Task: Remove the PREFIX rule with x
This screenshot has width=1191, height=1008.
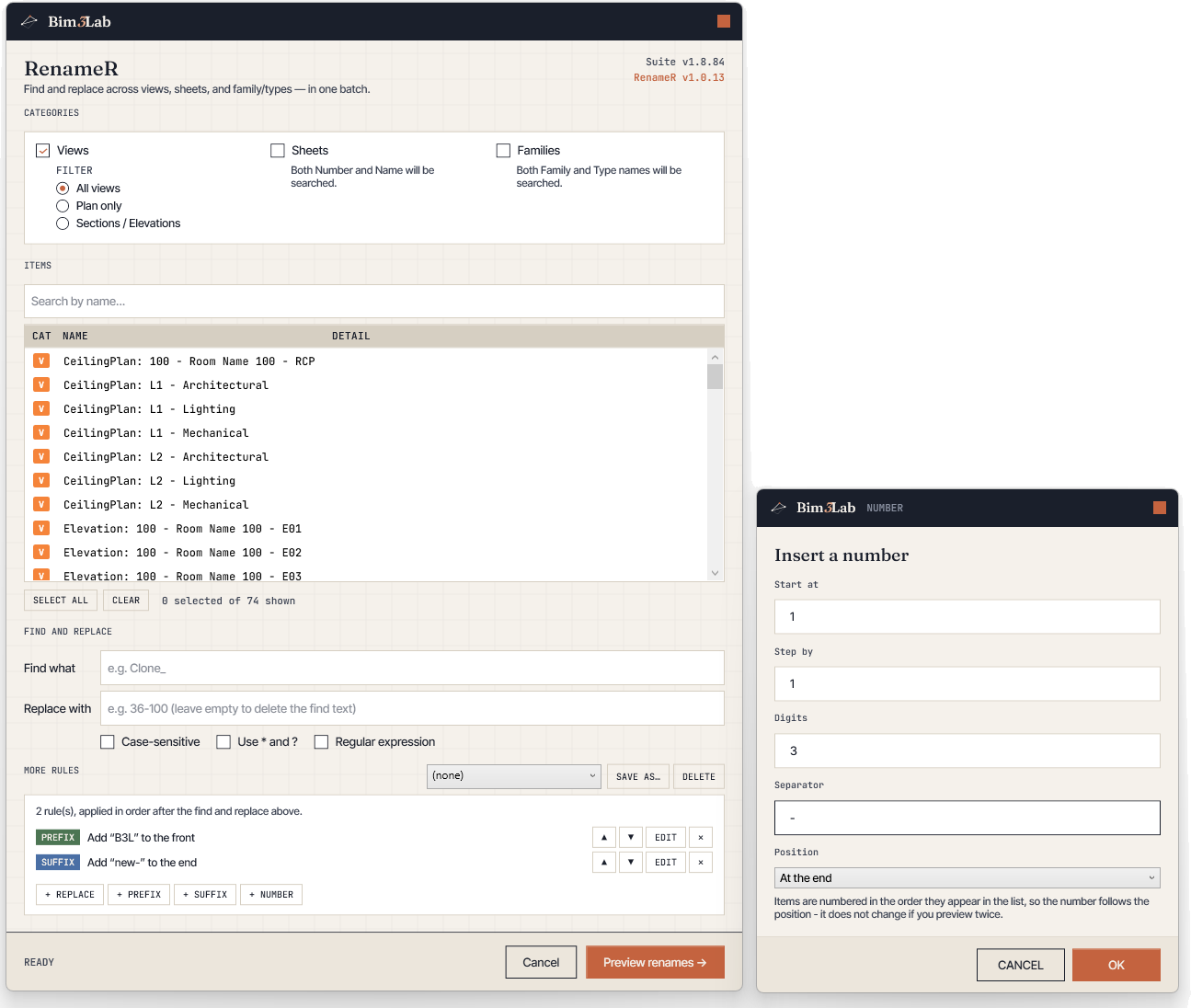Action: click(x=701, y=838)
